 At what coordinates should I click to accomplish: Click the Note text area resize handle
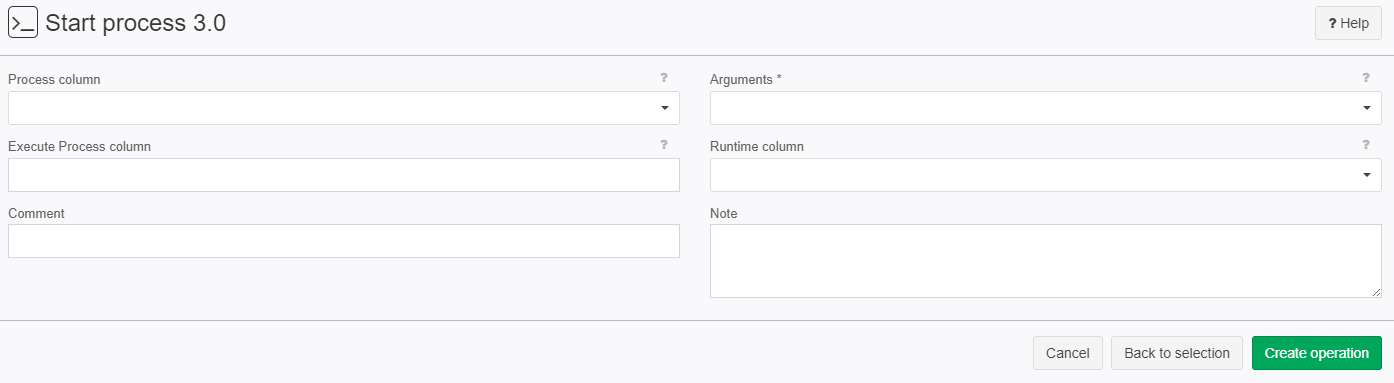[x=1376, y=292]
